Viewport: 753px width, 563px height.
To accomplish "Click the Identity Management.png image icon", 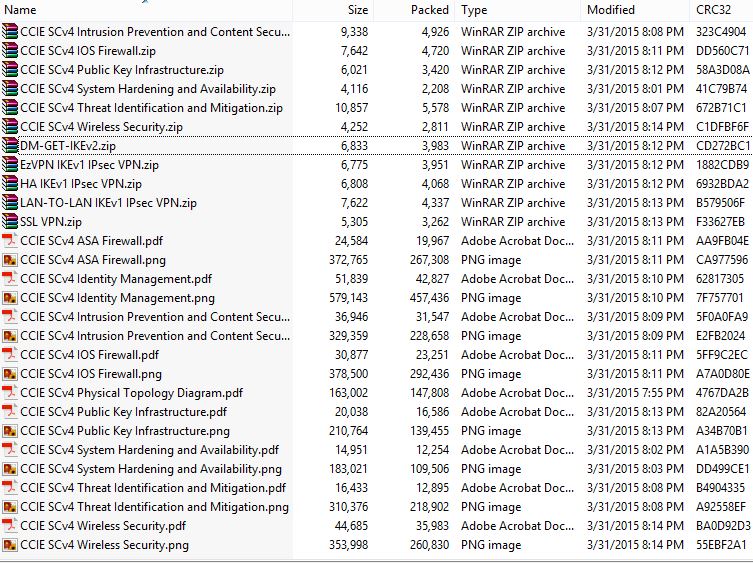I will coord(10,298).
